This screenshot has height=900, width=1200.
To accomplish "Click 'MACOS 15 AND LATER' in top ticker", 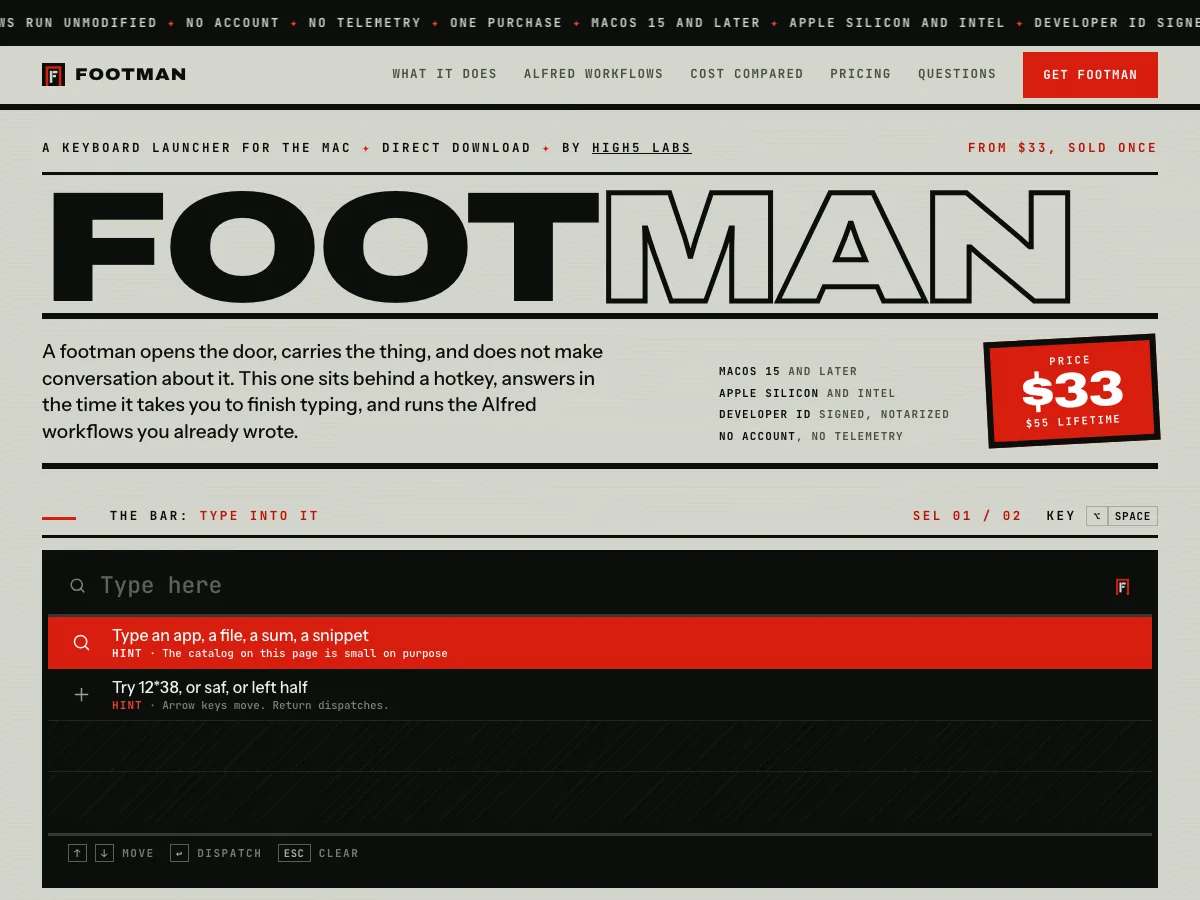I will tap(676, 22).
